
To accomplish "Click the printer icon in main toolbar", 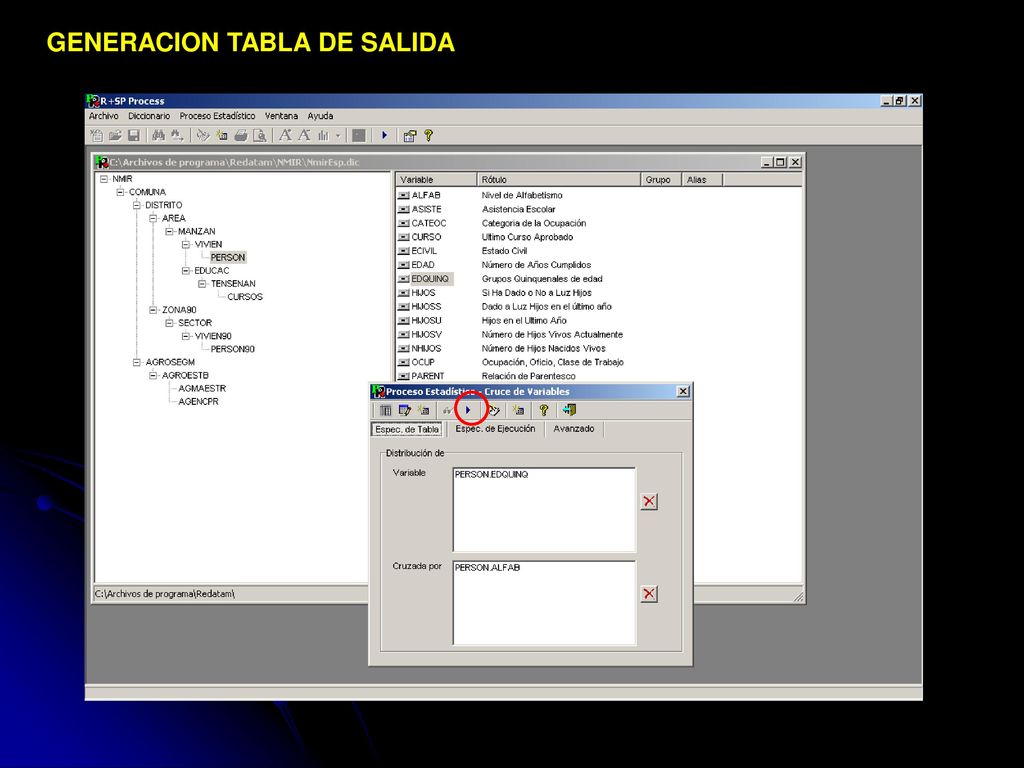I will [x=241, y=136].
